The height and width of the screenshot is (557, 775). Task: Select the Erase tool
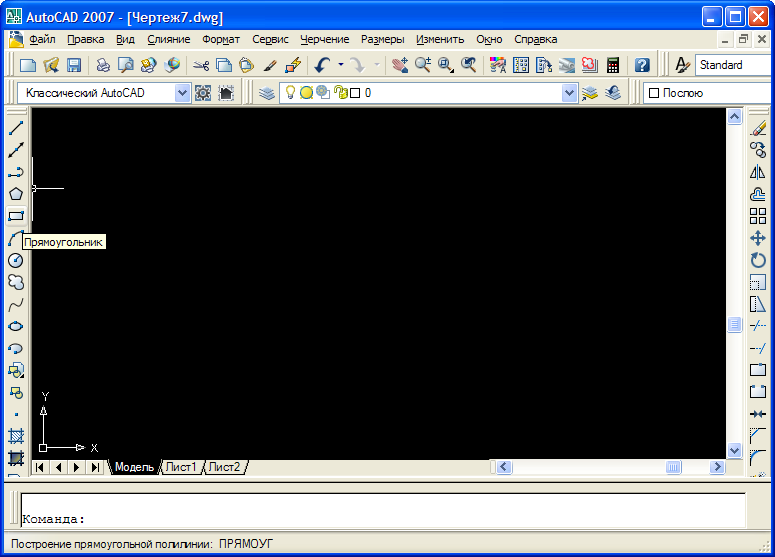click(x=758, y=128)
